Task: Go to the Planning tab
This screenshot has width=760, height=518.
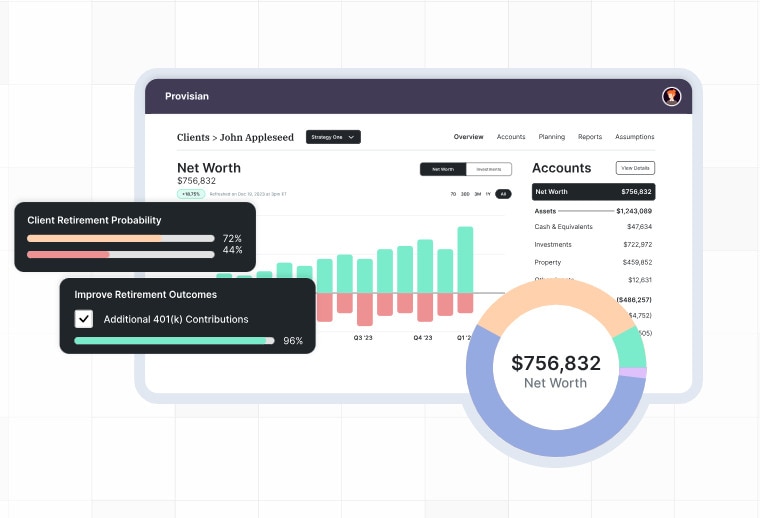Action: [x=552, y=137]
